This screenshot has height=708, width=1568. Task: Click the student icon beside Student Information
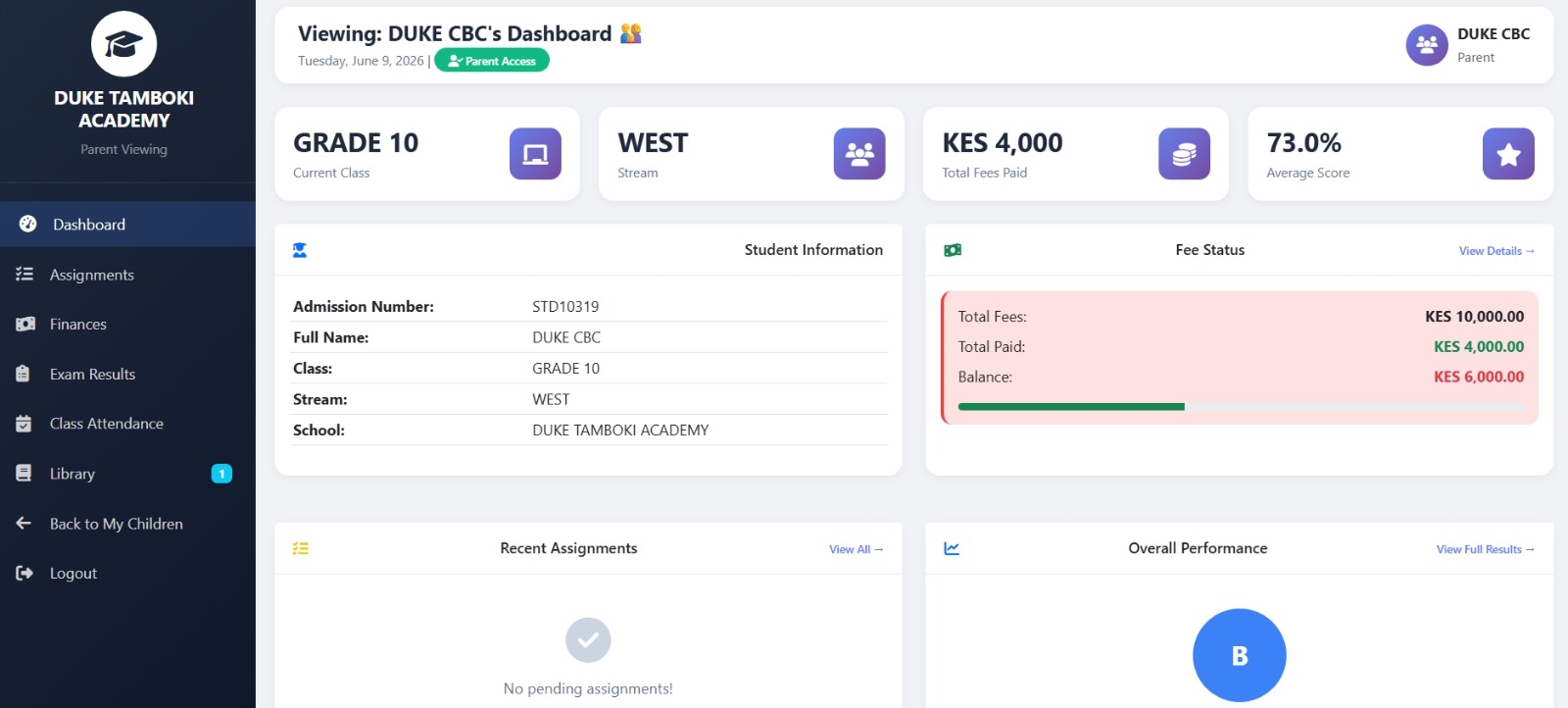pyautogui.click(x=300, y=250)
